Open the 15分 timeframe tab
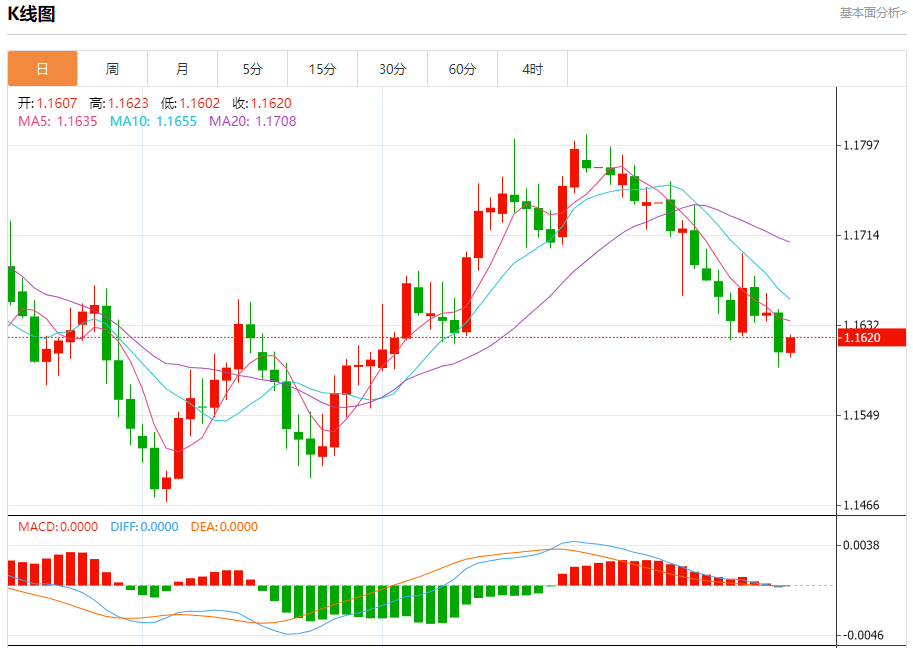The width and height of the screenshot is (913, 648). 322,69
